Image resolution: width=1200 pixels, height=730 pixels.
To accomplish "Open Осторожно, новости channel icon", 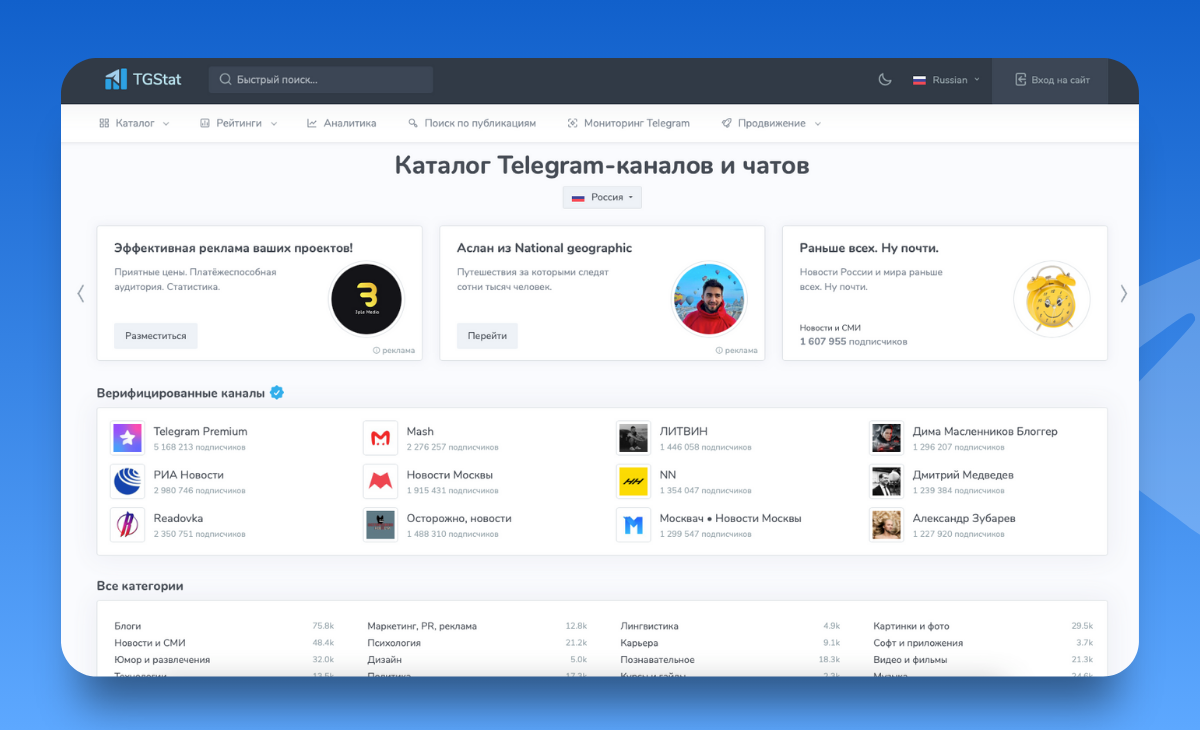I will (381, 525).
